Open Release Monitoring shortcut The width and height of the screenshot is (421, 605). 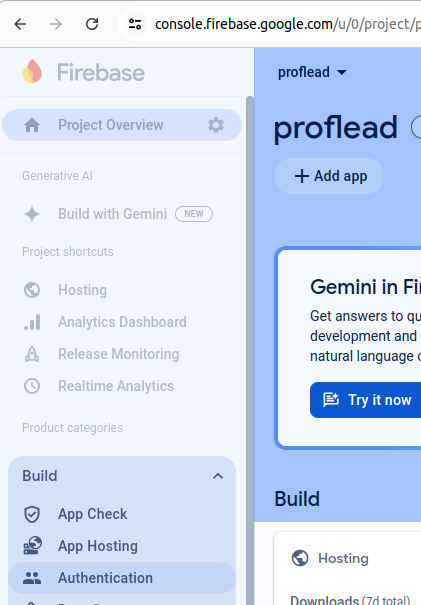[x=122, y=354]
